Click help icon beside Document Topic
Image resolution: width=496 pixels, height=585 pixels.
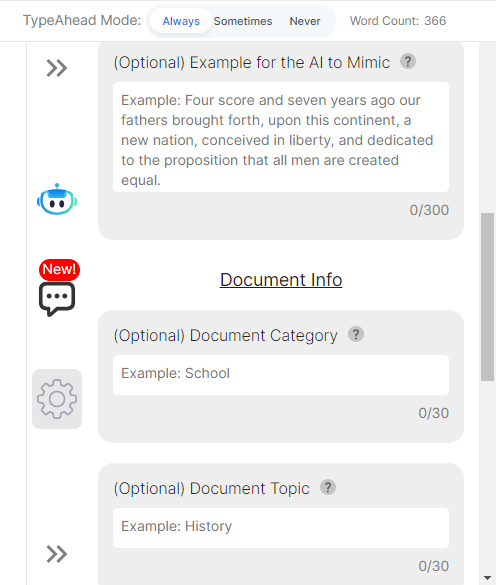[328, 487]
